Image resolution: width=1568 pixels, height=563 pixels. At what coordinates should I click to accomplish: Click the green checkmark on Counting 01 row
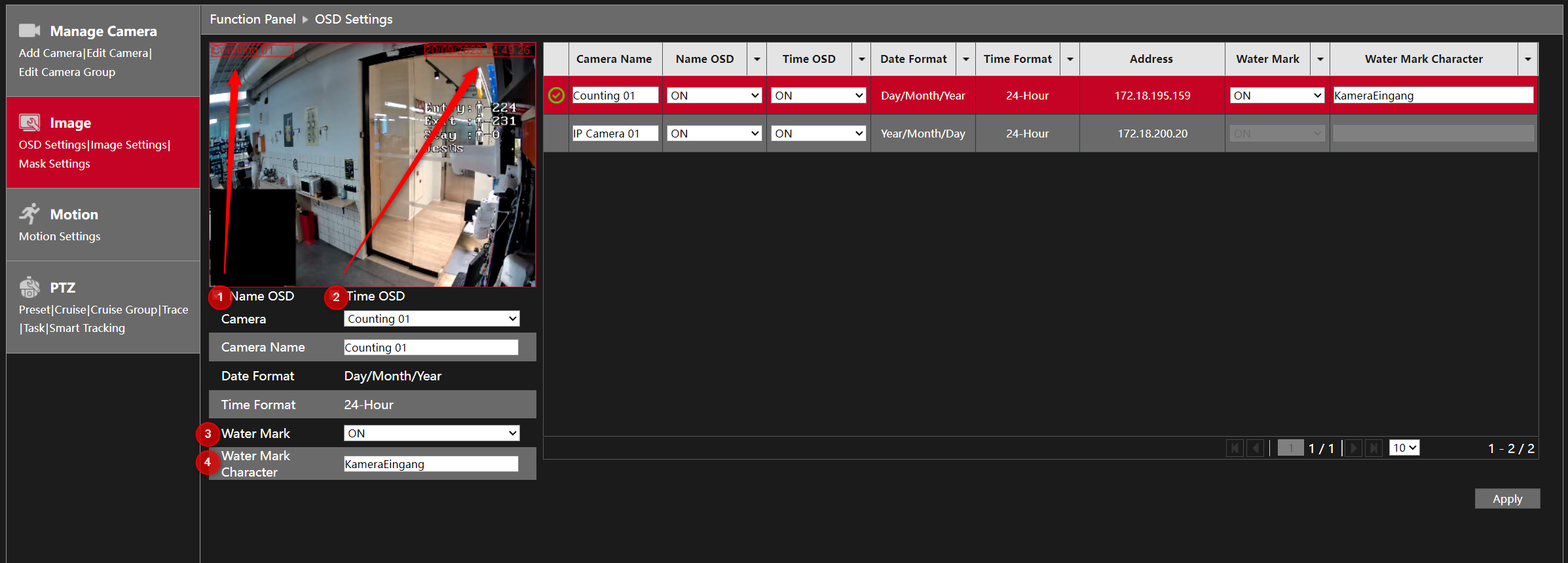[x=556, y=96]
